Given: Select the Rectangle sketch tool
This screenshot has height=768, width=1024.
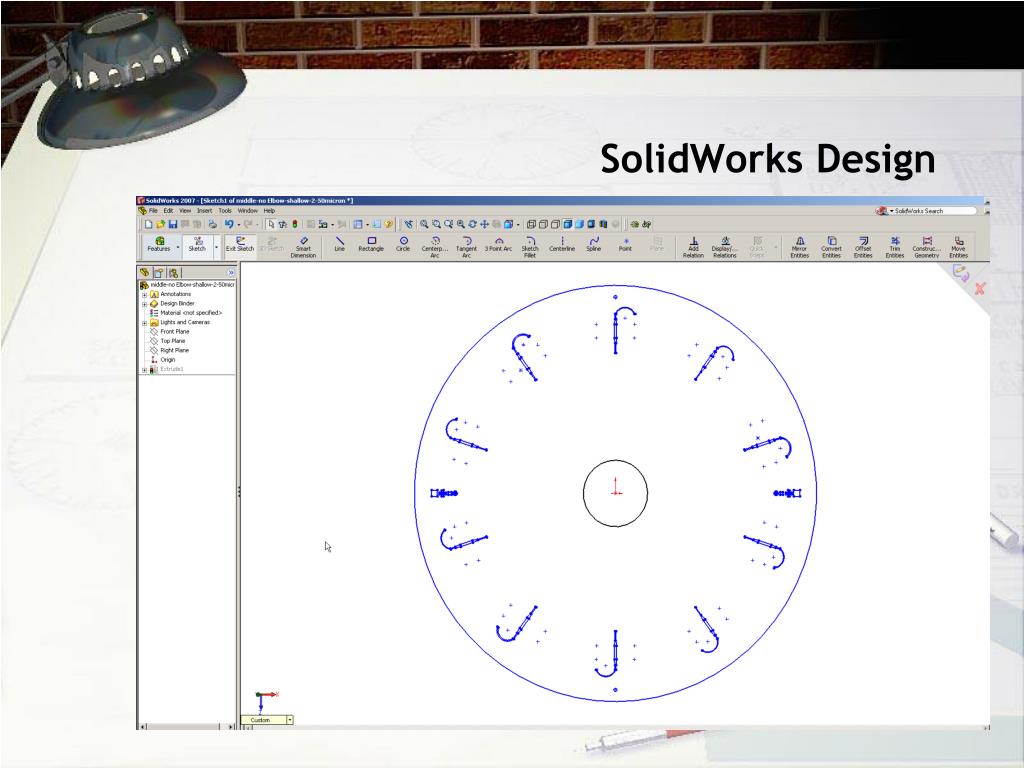Looking at the screenshot, I should pos(371,244).
